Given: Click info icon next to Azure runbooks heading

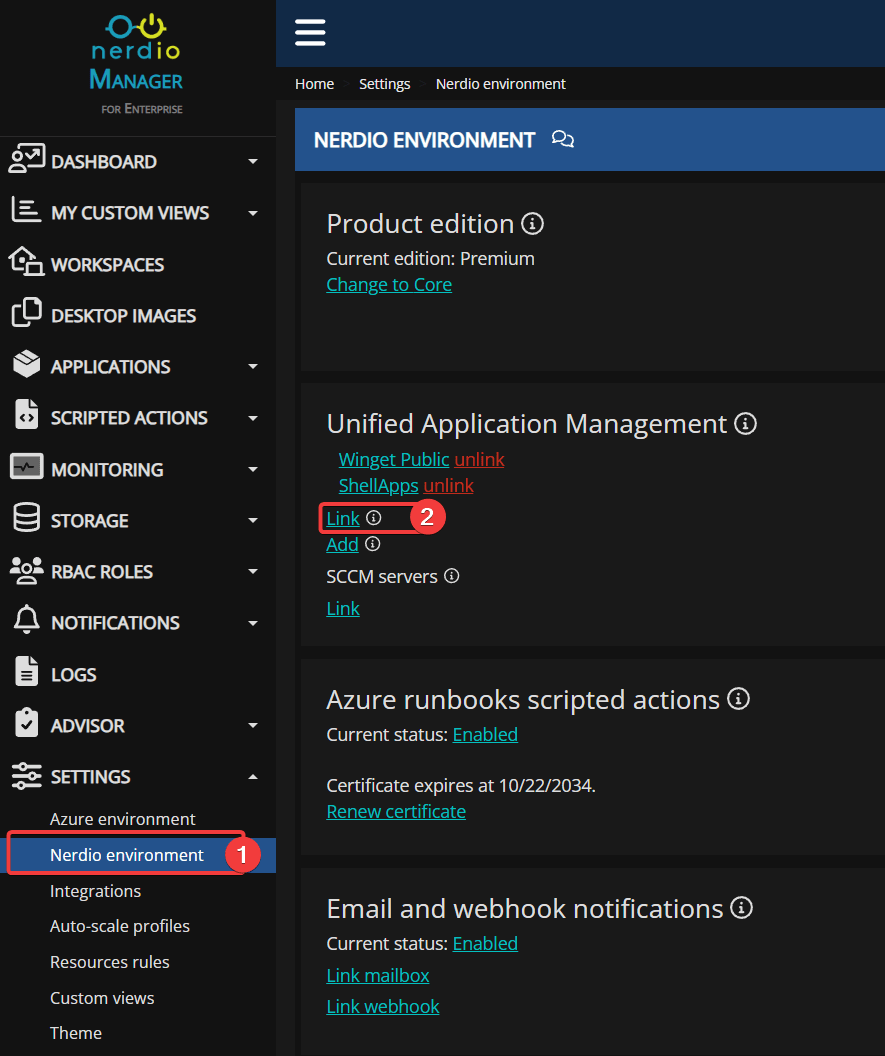Looking at the screenshot, I should point(739,698).
